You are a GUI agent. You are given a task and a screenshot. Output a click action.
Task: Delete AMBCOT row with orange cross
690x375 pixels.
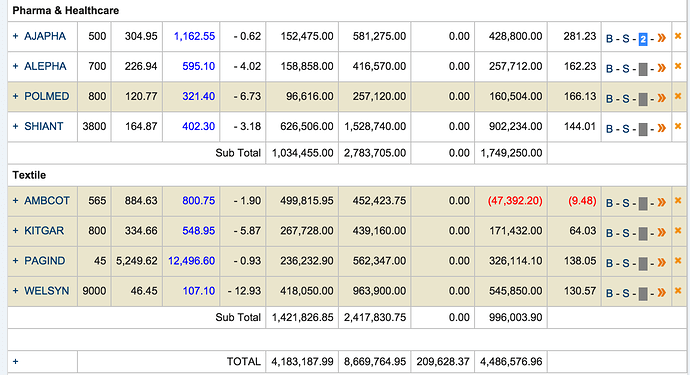coord(678,201)
